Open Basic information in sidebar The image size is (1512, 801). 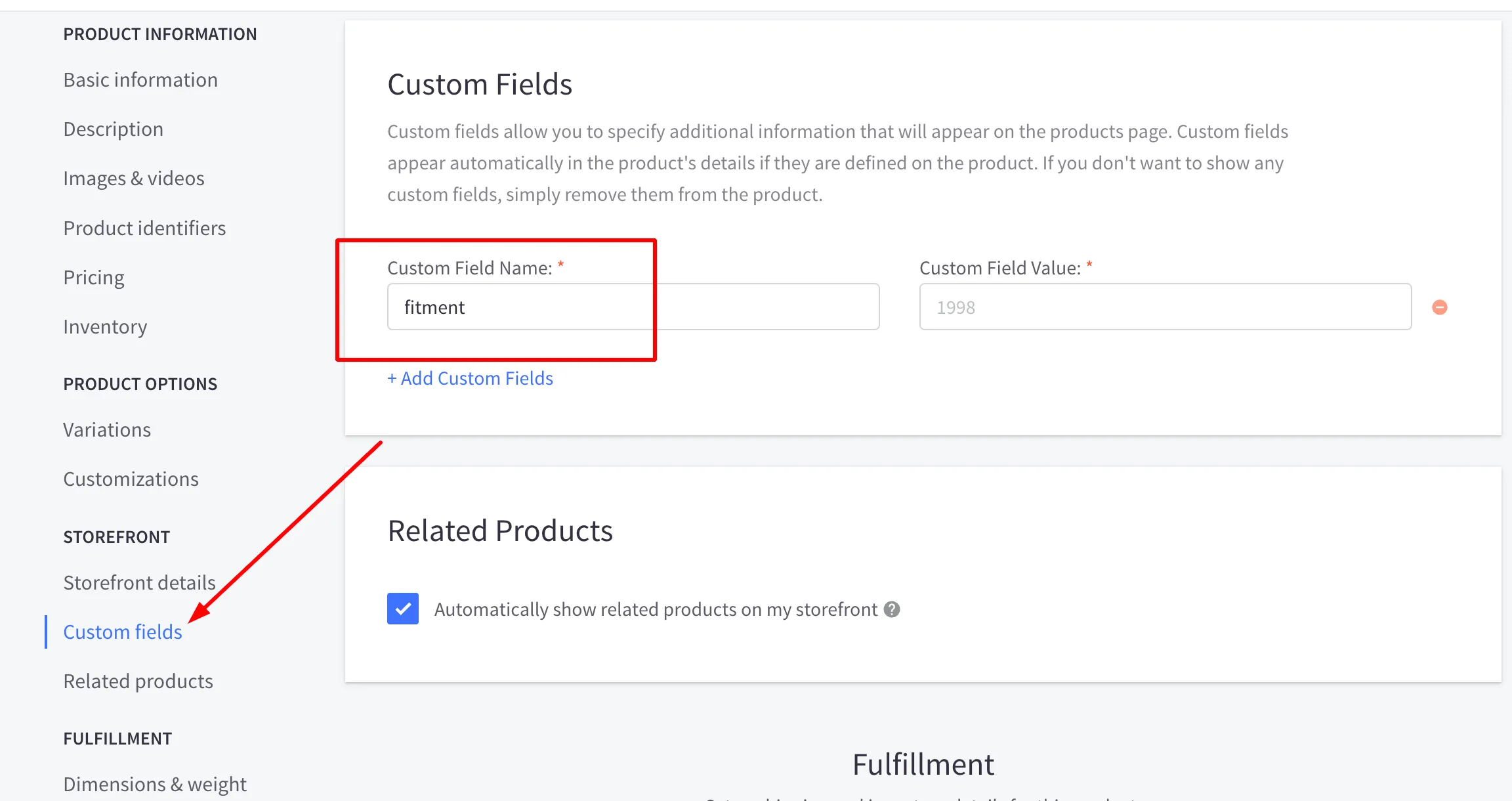[x=140, y=80]
